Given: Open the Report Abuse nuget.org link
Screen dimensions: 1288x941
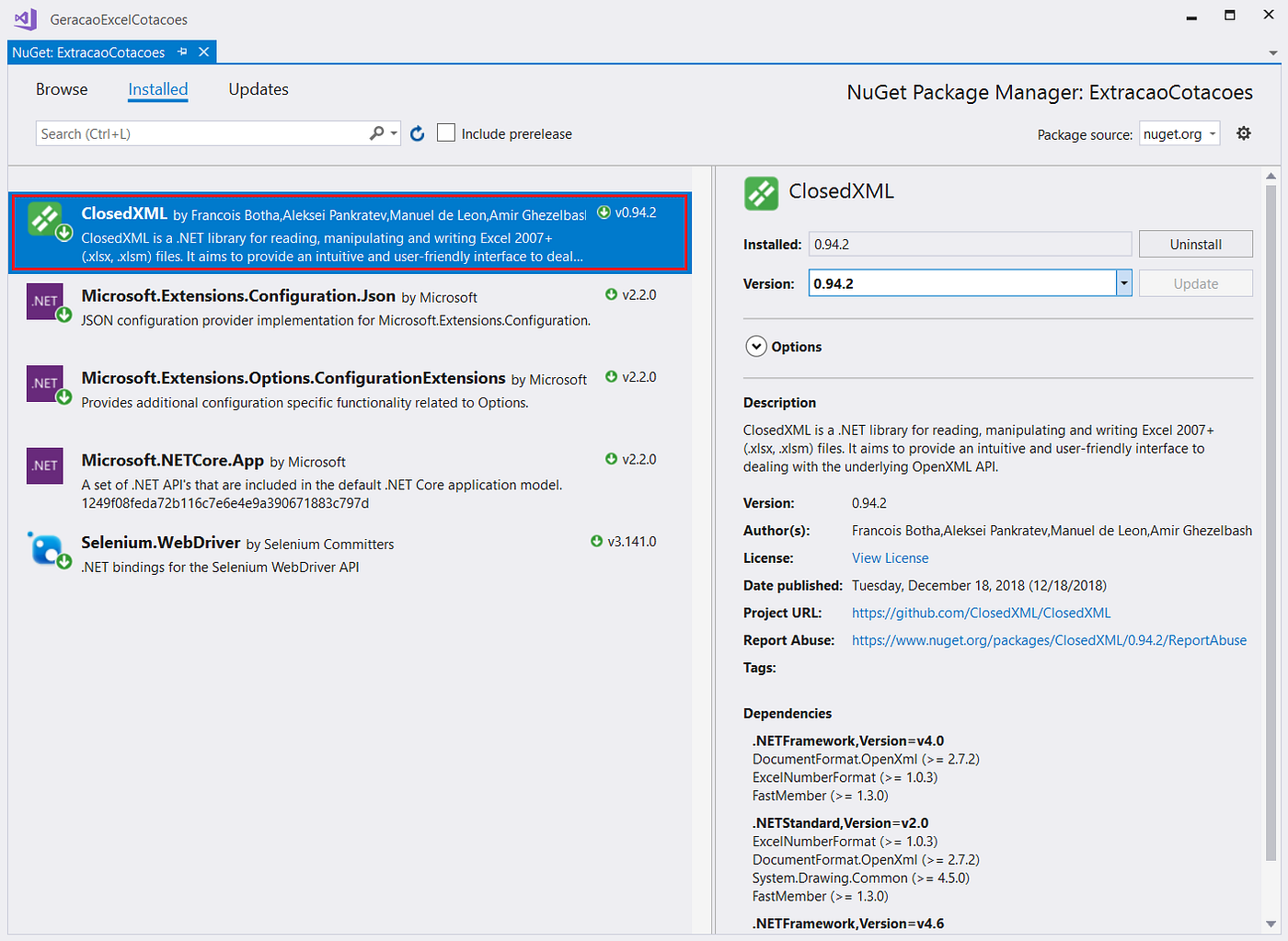Looking at the screenshot, I should (x=1049, y=640).
